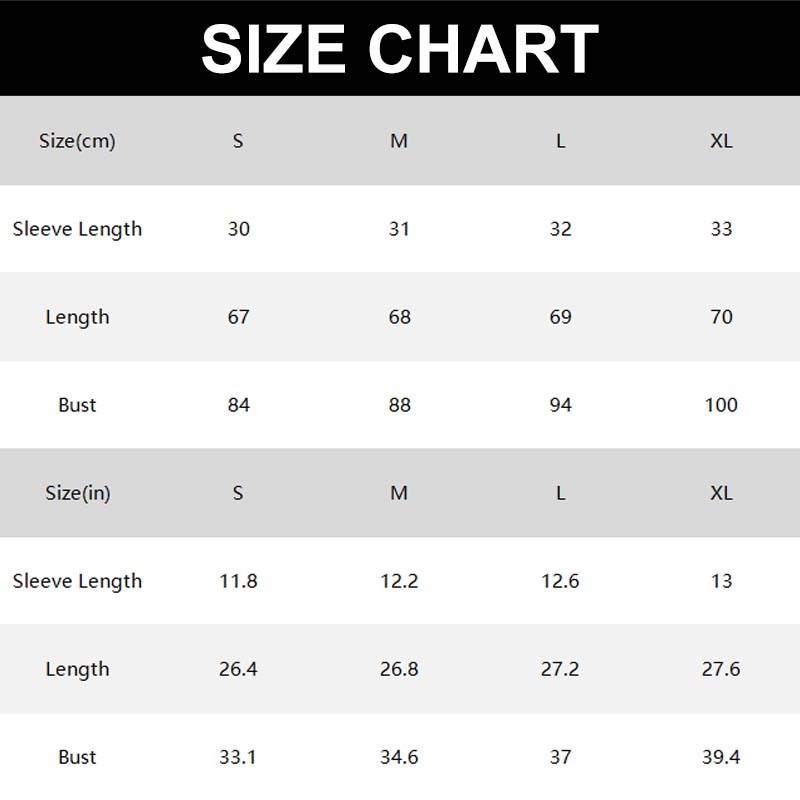Click the SIZE CHART title heading
This screenshot has width=800, height=800.
(400, 48)
